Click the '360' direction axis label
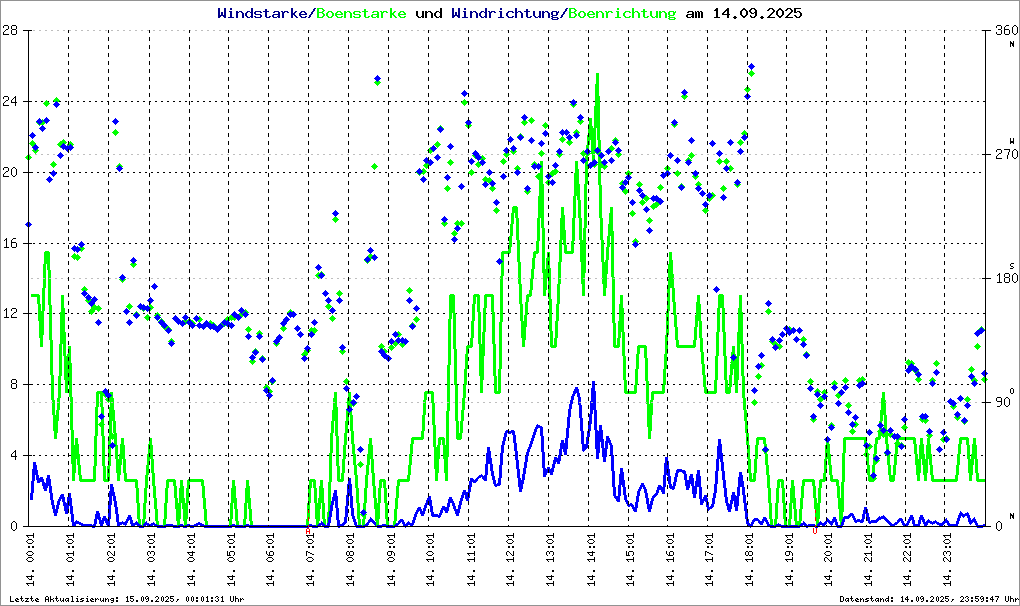The image size is (1020, 606). pyautogui.click(x=1006, y=31)
